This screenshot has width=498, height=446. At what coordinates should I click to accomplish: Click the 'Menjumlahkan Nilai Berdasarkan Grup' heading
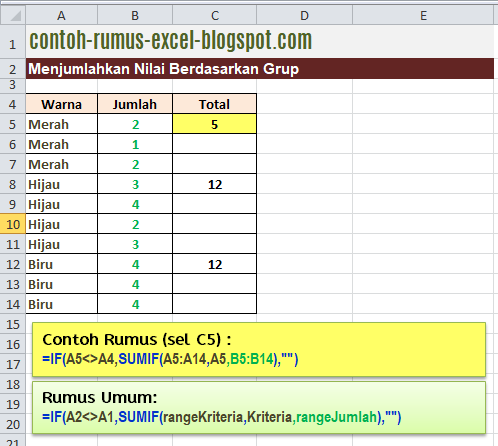click(260, 69)
